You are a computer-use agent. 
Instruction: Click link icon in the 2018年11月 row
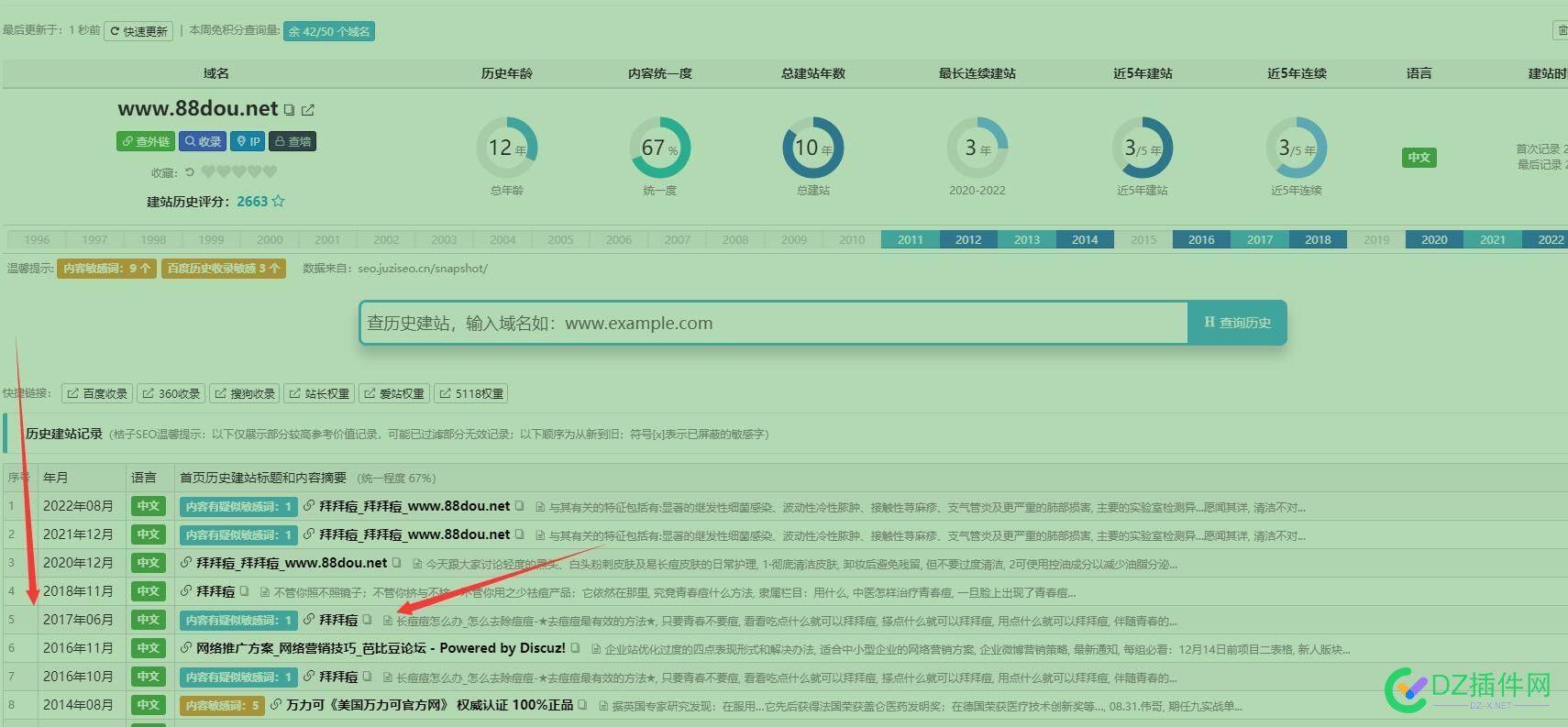(x=186, y=591)
